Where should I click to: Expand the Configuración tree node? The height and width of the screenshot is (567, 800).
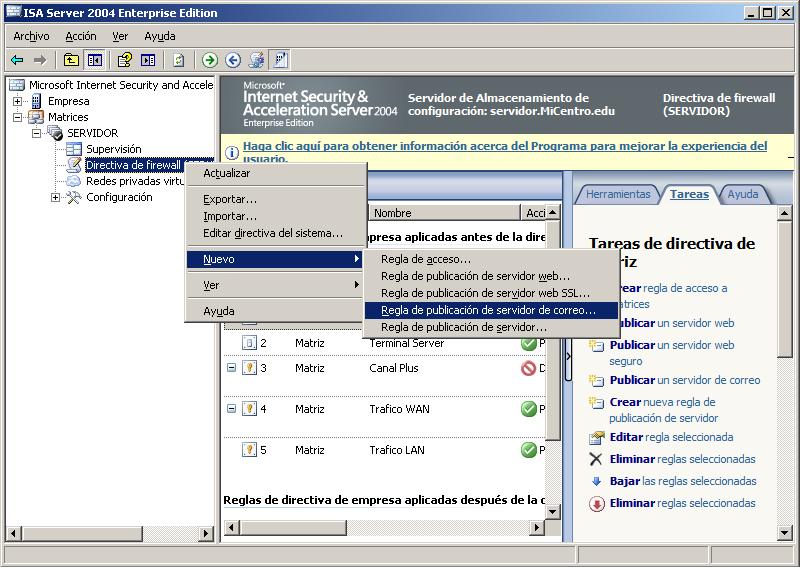pyautogui.click(x=55, y=197)
